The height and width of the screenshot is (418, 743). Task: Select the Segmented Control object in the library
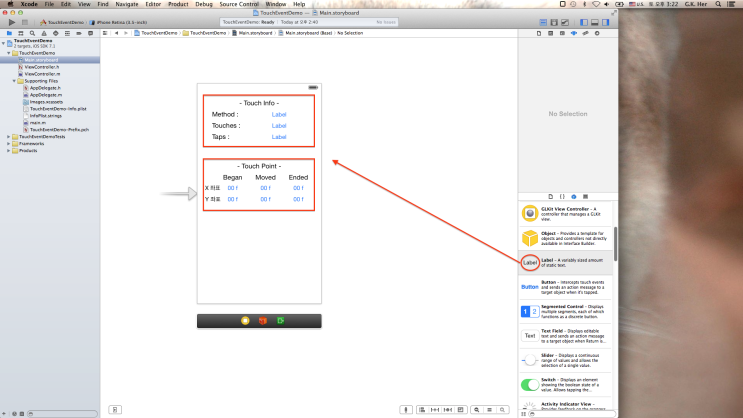click(x=565, y=311)
